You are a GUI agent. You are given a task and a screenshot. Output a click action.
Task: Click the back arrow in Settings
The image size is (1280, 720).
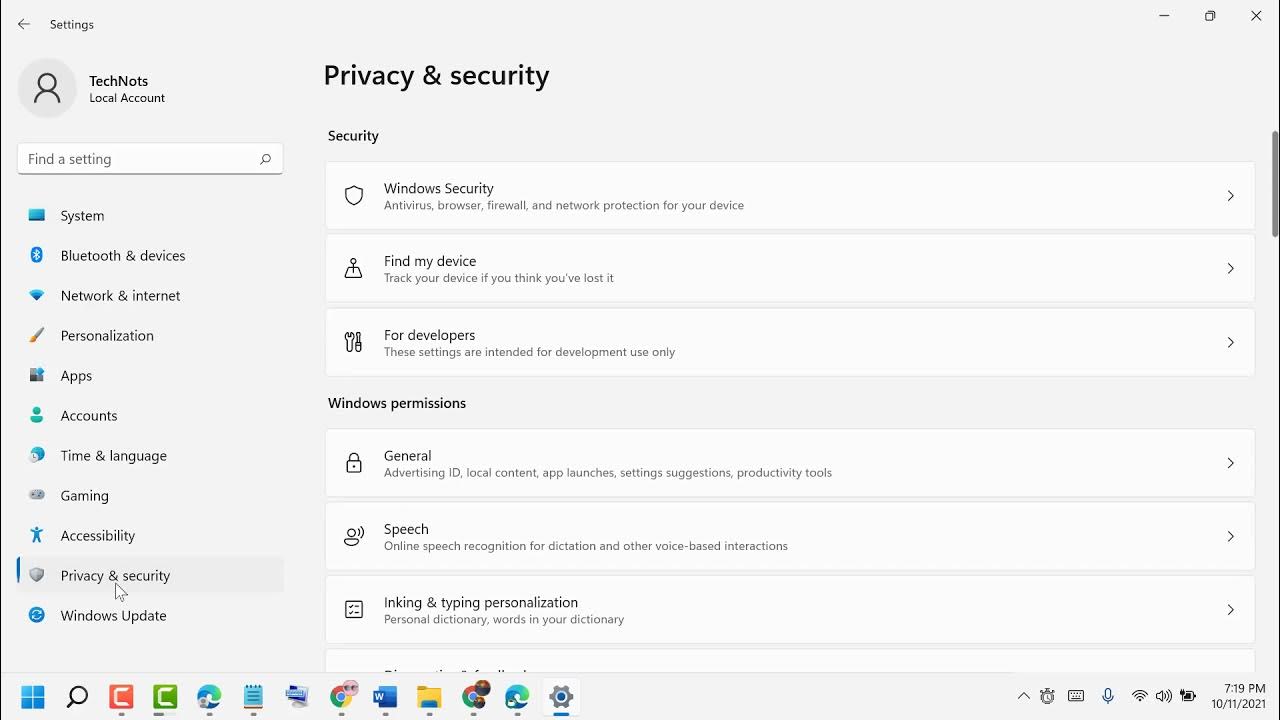(24, 24)
